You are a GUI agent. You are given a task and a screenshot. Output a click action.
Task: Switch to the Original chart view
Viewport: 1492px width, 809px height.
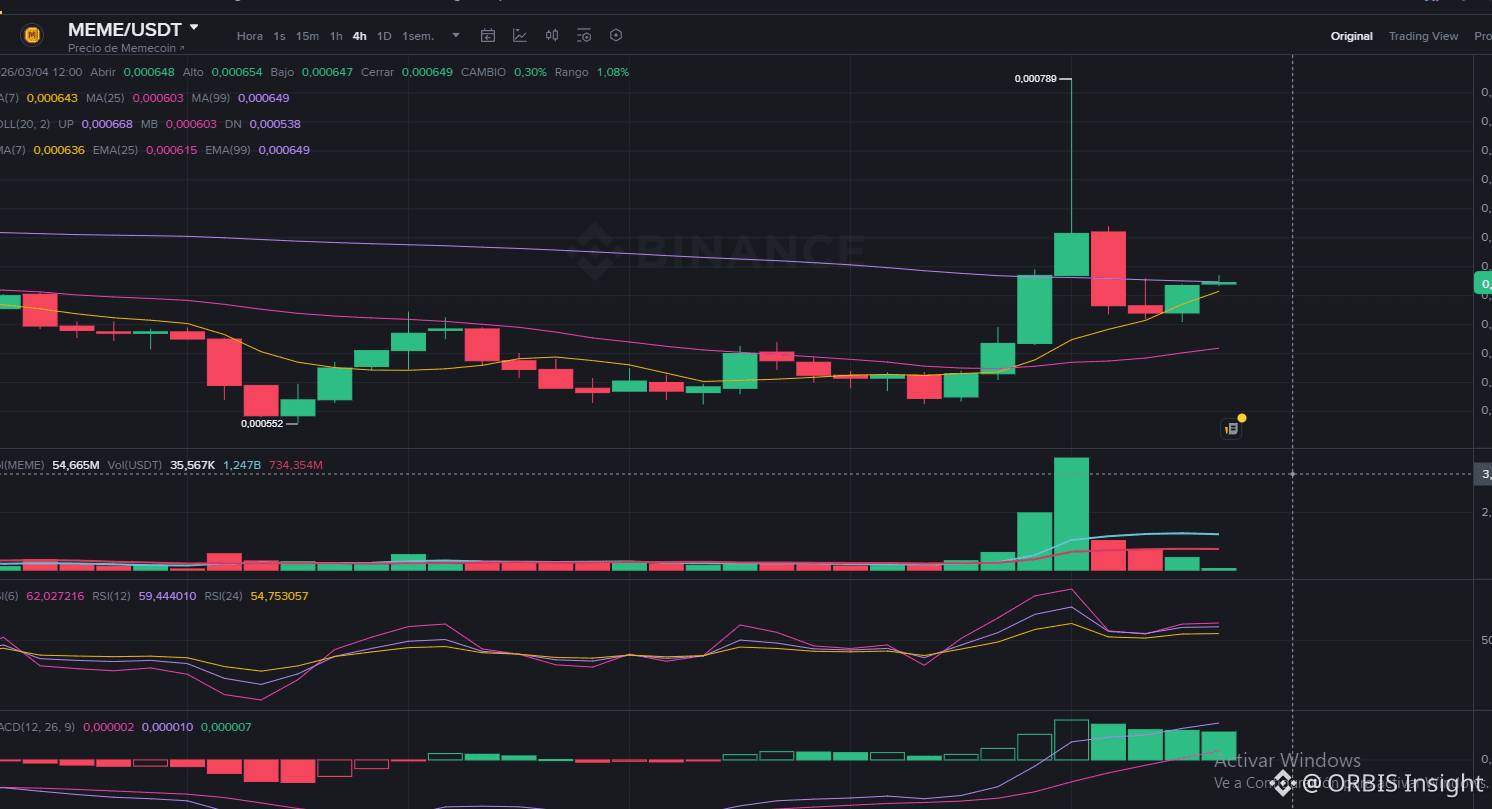coord(1352,36)
